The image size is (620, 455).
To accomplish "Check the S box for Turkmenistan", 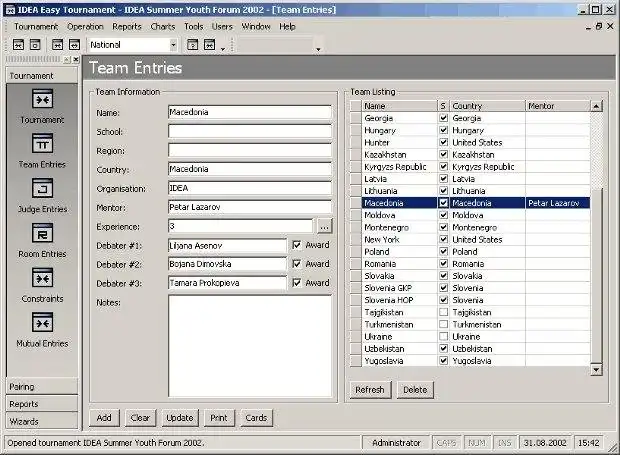I will coord(444,325).
